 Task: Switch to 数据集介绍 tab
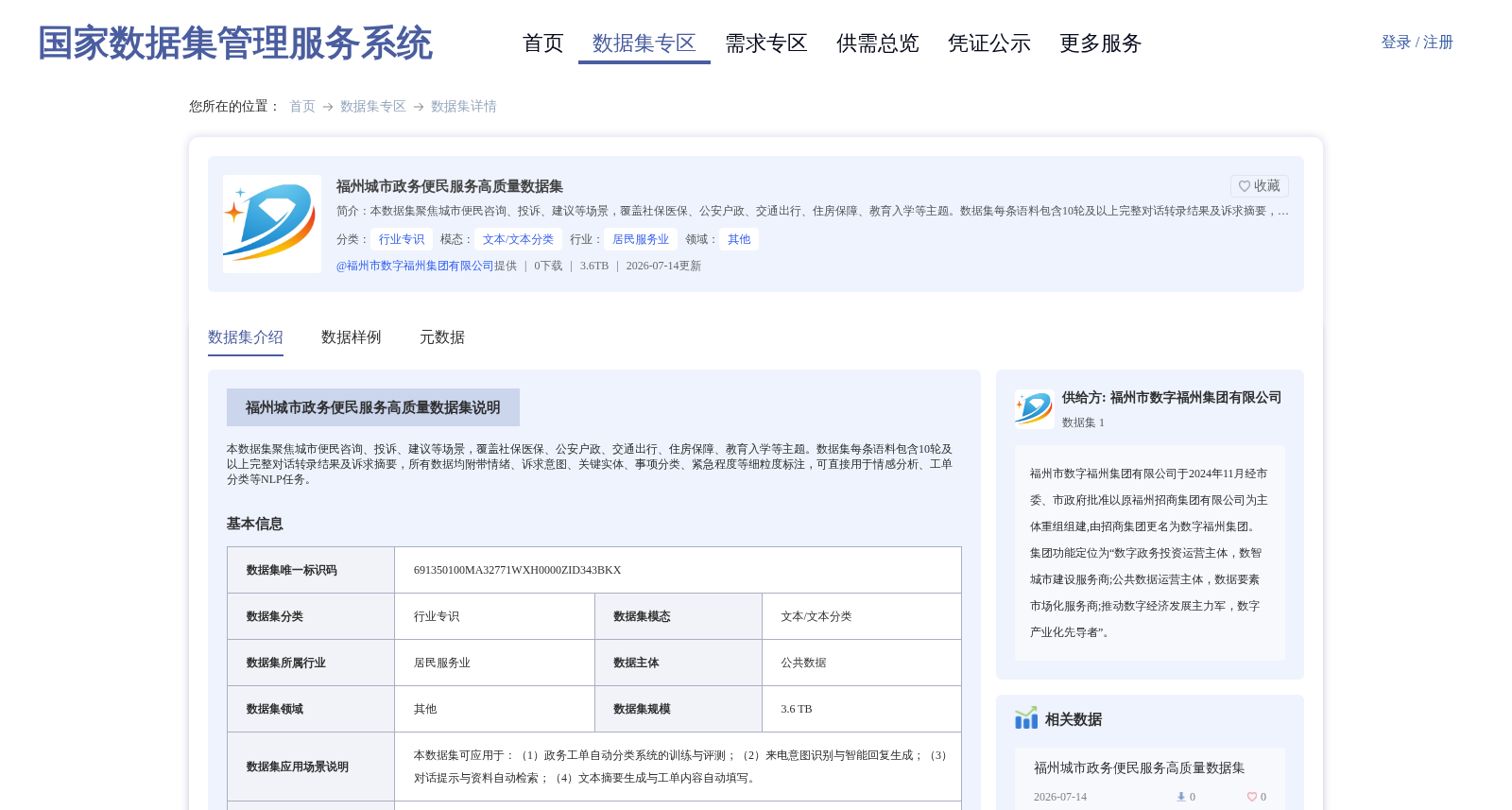pos(246,337)
